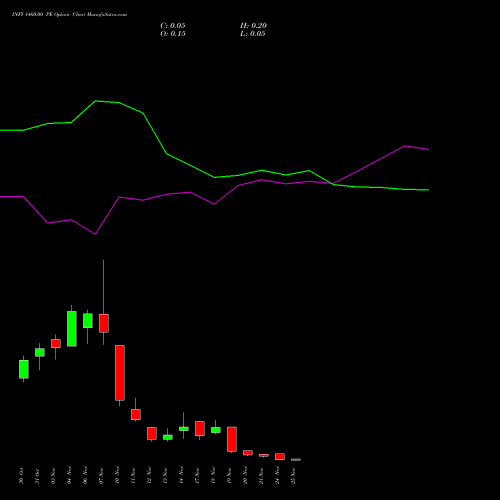Select the green candlestick for 30 Oct
This screenshot has height=500, width=500.
pos(24,369)
